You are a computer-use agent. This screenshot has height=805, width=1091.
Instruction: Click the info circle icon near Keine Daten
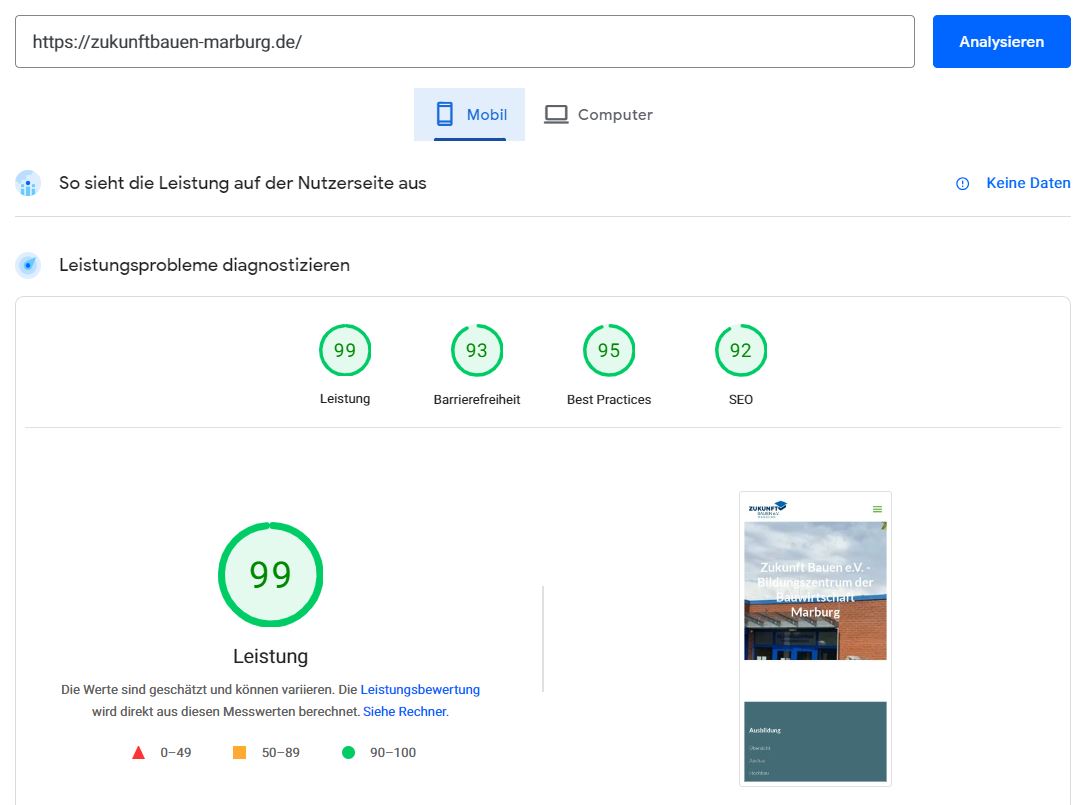click(962, 184)
